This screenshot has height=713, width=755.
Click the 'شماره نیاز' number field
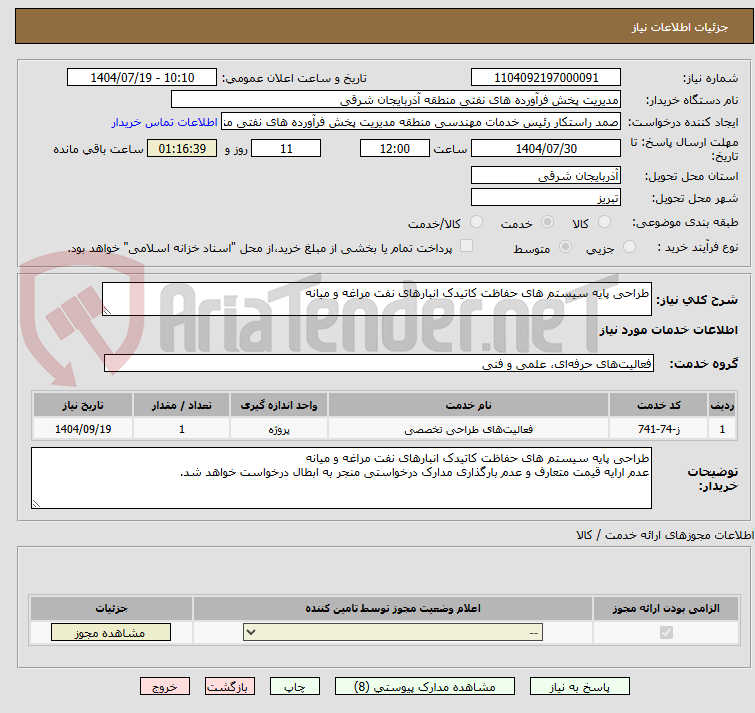pyautogui.click(x=545, y=77)
